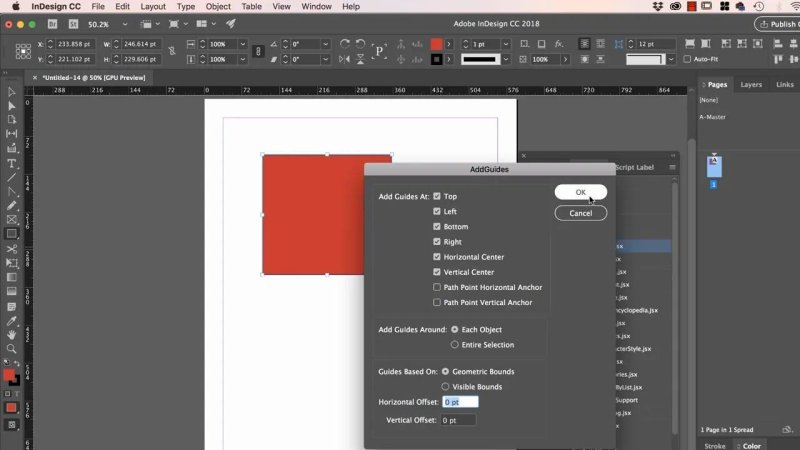Select the Page tool

point(11,119)
